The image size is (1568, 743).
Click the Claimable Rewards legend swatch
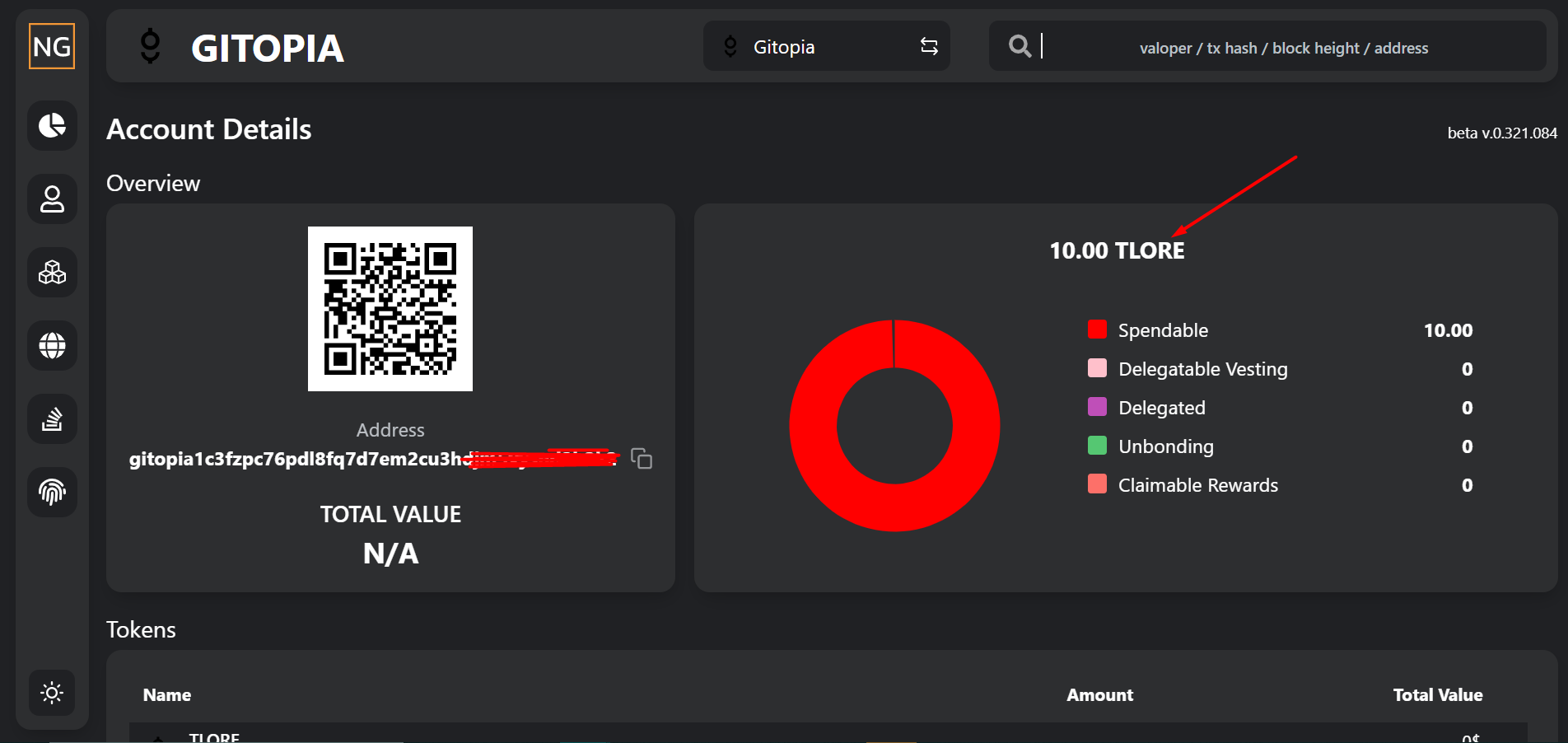pyautogui.click(x=1097, y=484)
